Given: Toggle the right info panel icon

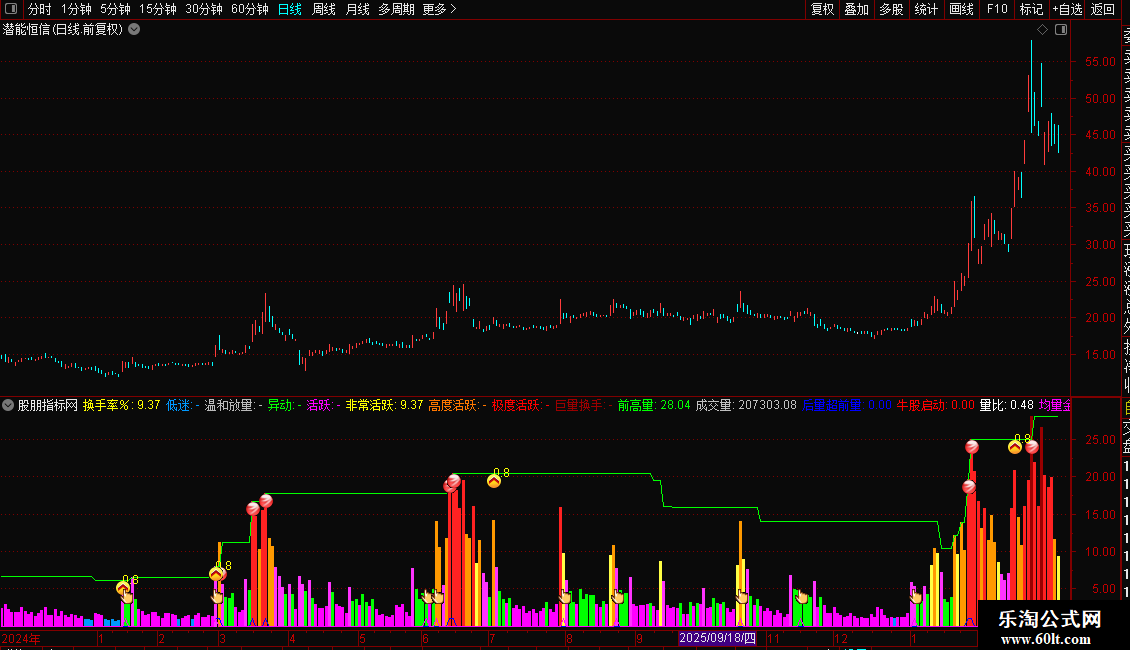Looking at the screenshot, I should click(x=1061, y=30).
